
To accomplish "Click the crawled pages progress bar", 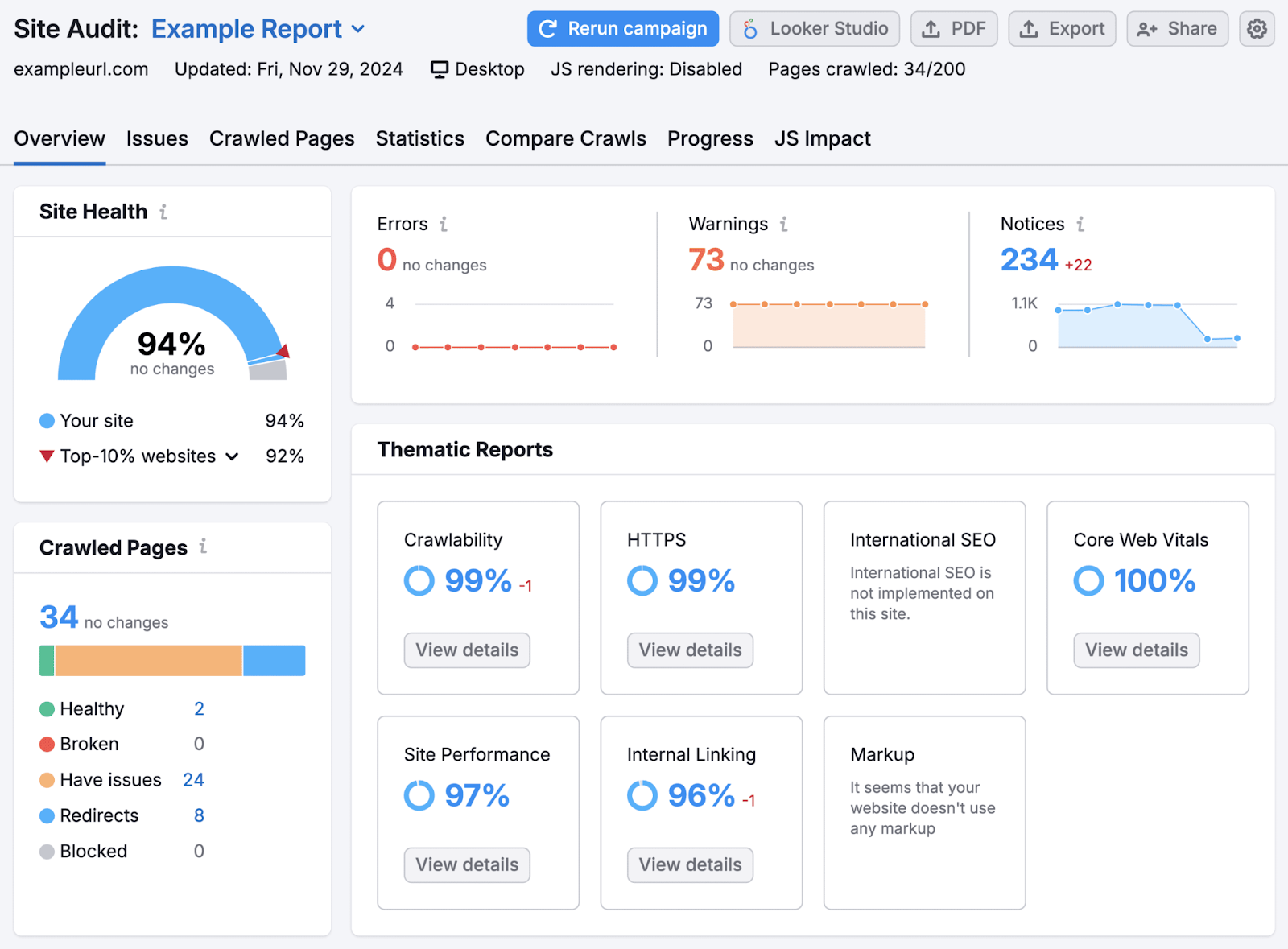I will coord(171,660).
